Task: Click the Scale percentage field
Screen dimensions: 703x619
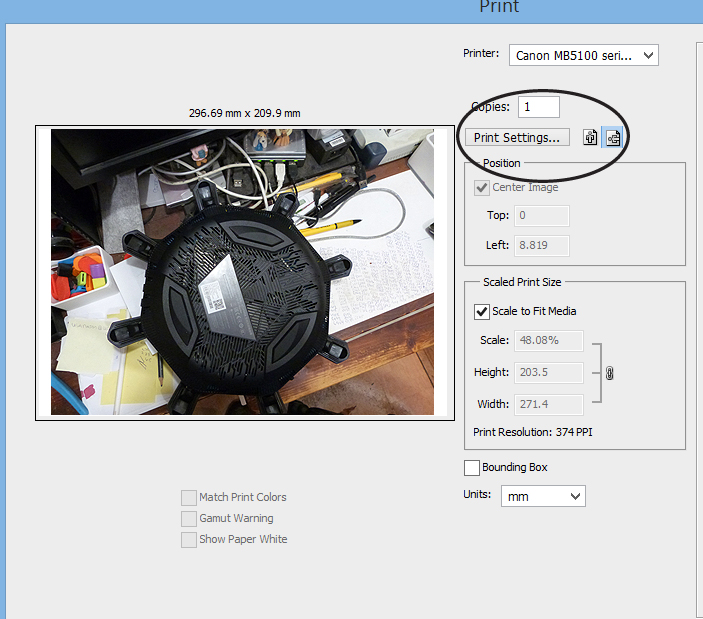Action: (548, 340)
